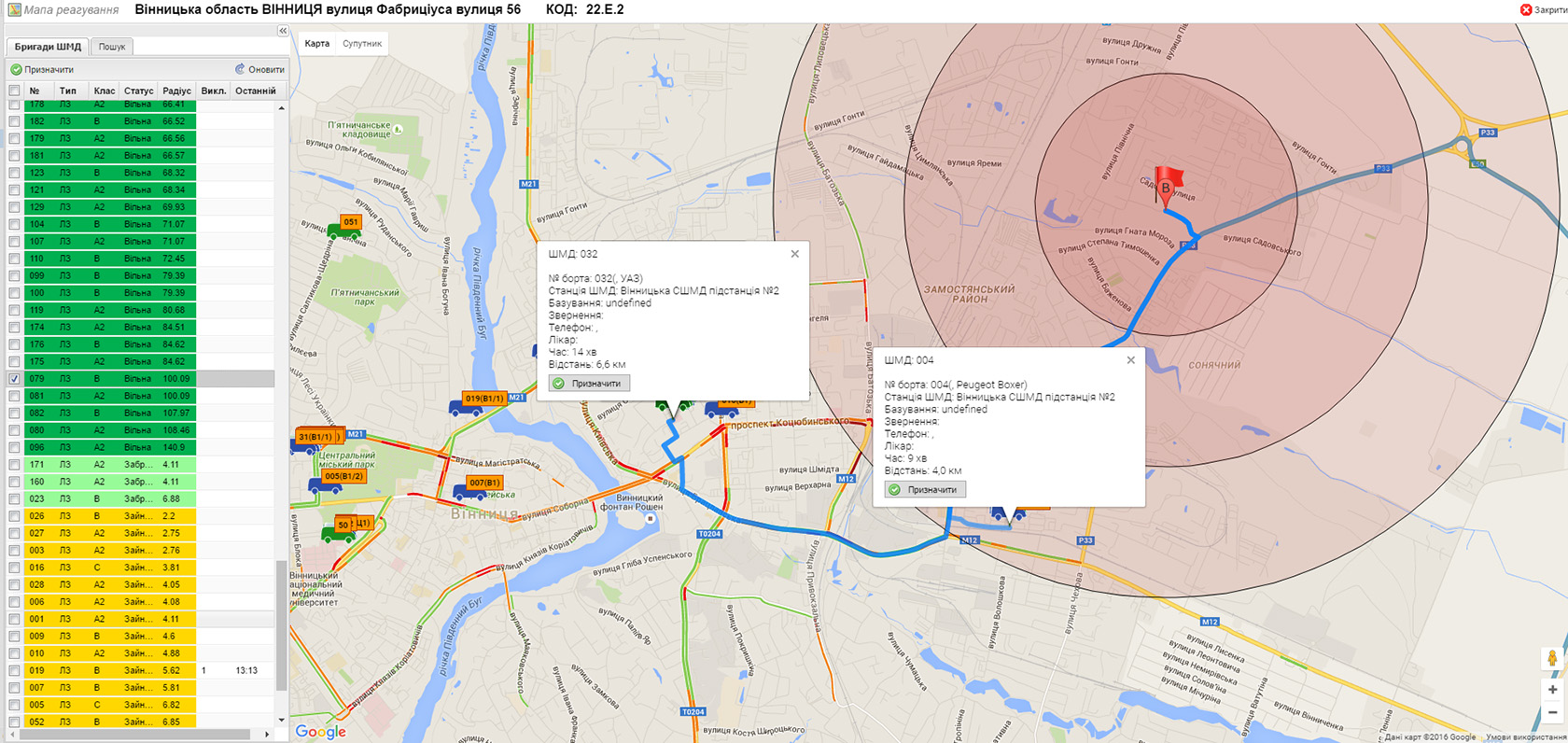Select row of brigade 016 class C
The height and width of the screenshot is (743, 1568).
coord(141,568)
